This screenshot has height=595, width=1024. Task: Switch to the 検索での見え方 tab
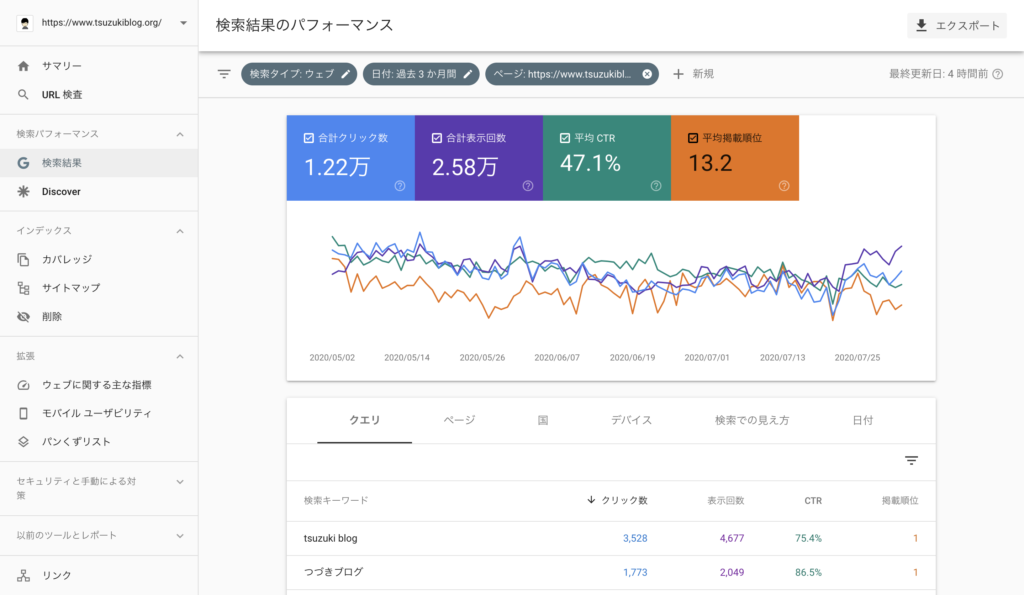point(752,420)
